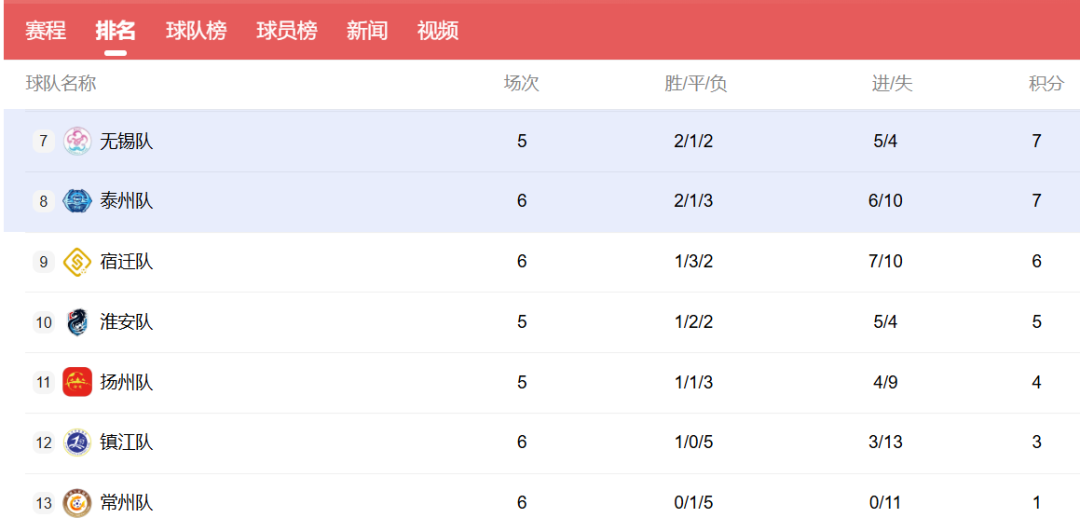Click 扬州队 goals 4/9
This screenshot has height=531, width=1080.
(x=885, y=382)
